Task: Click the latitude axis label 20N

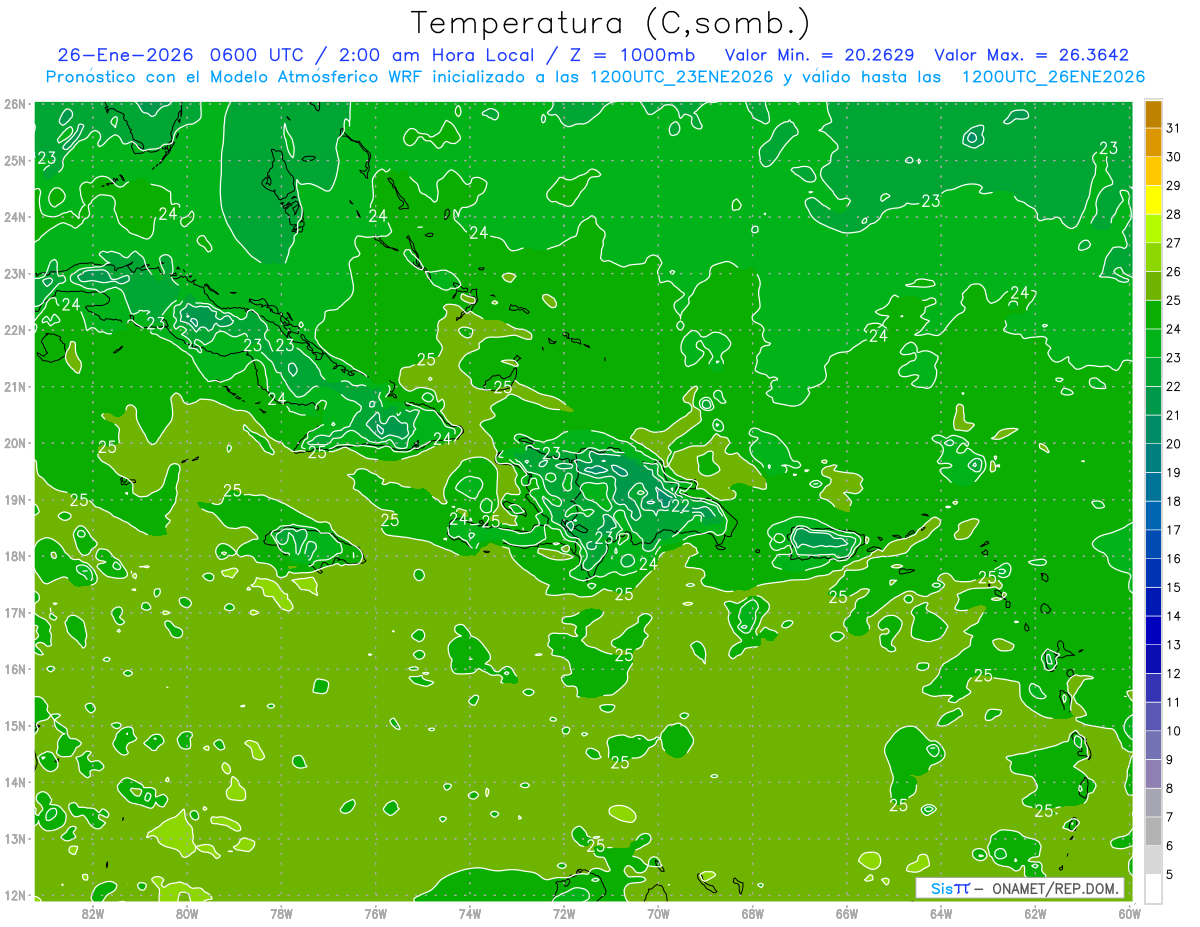Action: (x=15, y=443)
